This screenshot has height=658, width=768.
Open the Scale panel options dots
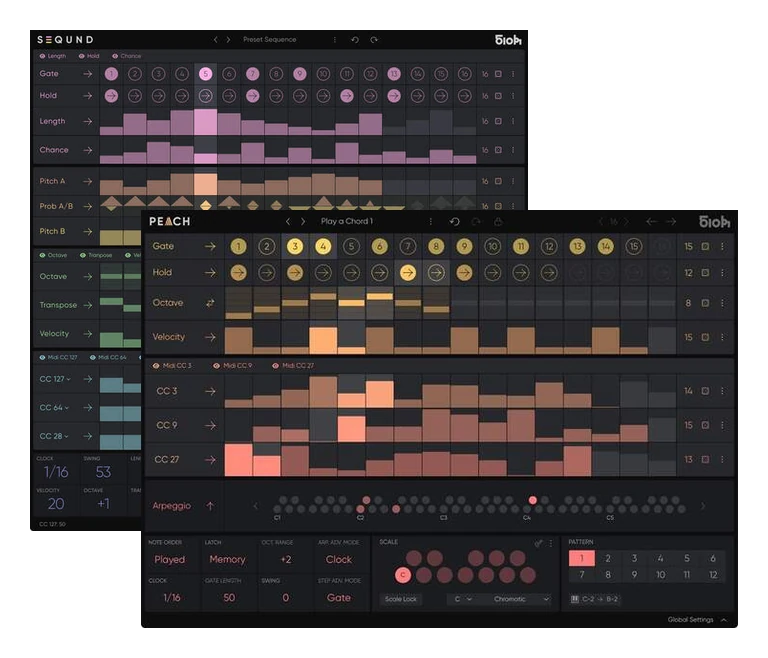551,543
